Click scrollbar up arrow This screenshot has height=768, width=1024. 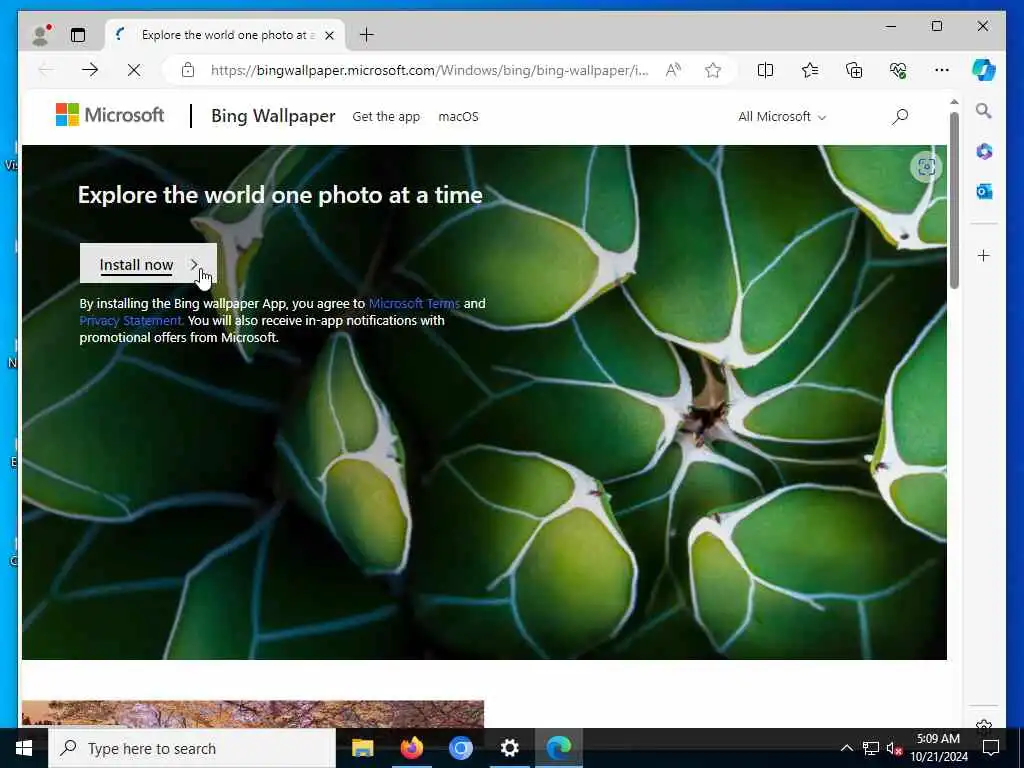(954, 102)
